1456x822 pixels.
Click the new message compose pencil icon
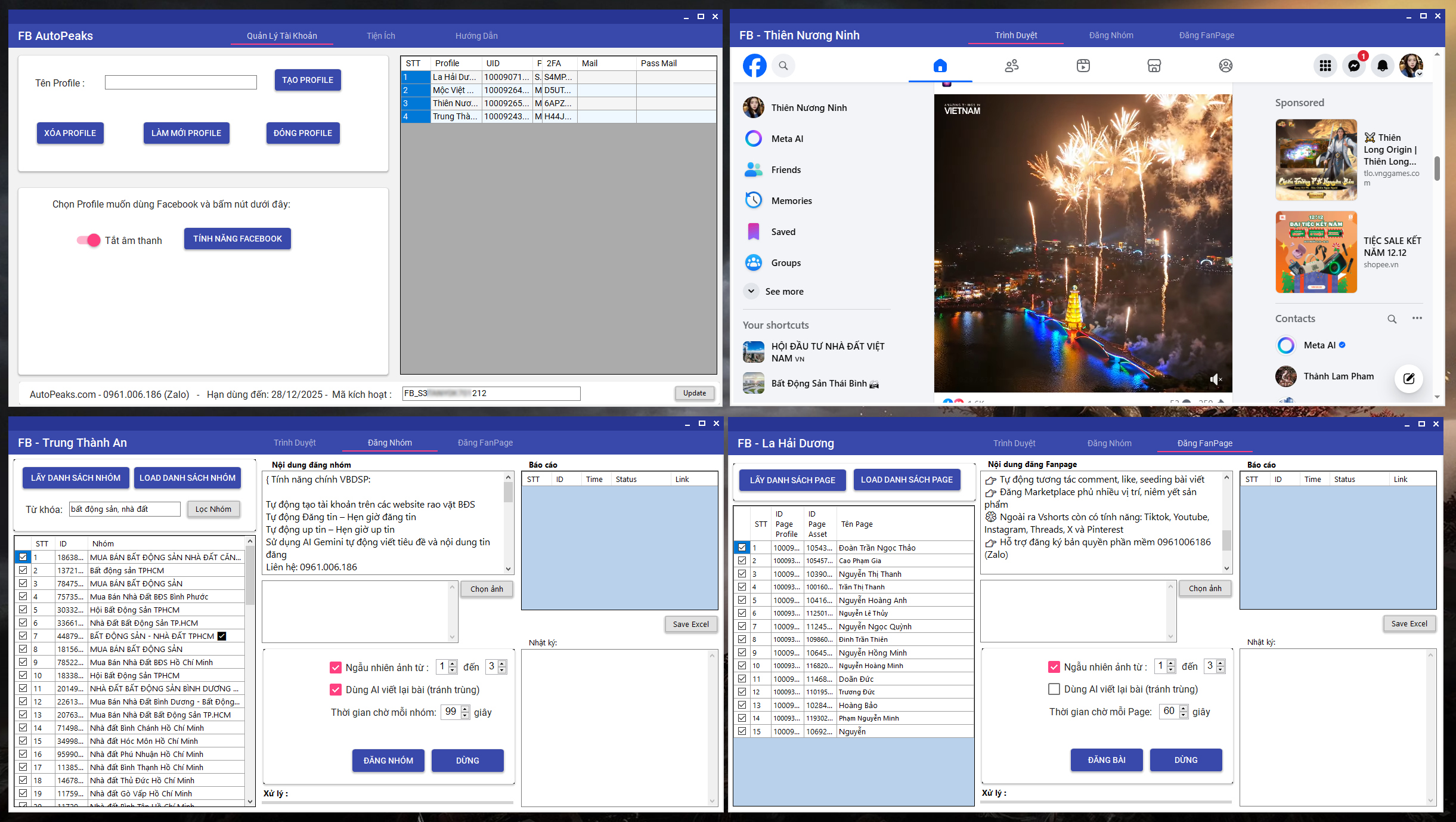(x=1408, y=378)
